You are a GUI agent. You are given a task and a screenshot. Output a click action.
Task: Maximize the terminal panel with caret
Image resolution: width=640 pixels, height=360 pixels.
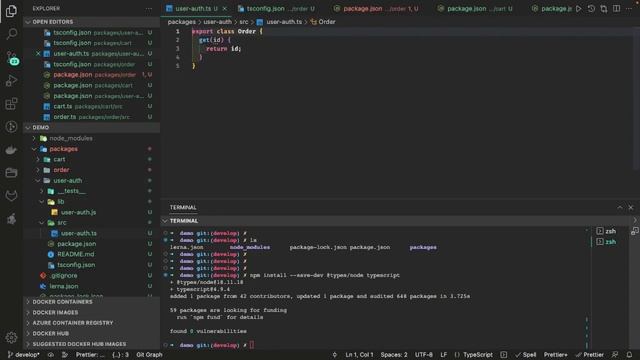click(x=620, y=207)
